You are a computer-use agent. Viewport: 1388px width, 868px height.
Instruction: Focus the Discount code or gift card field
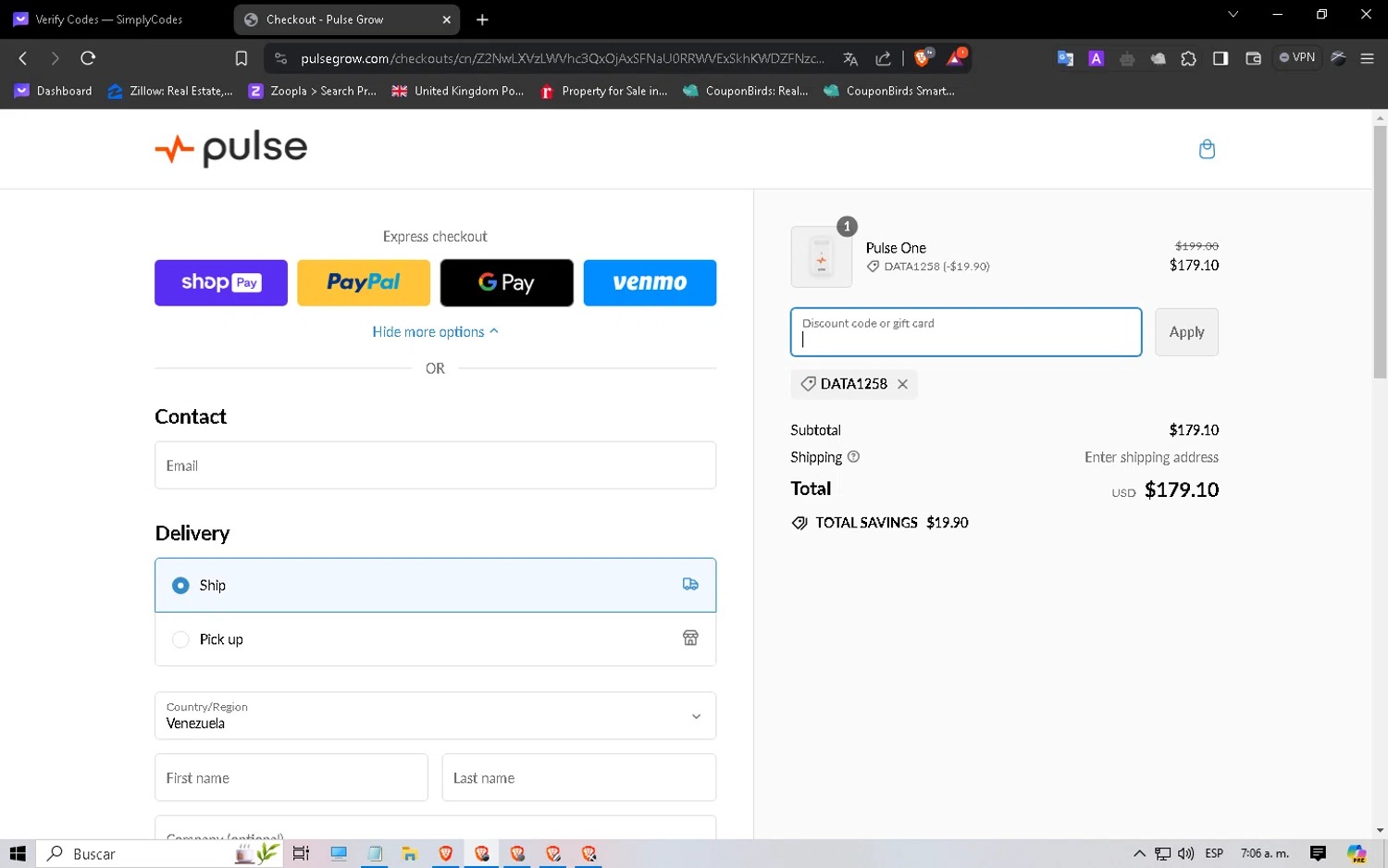[966, 332]
